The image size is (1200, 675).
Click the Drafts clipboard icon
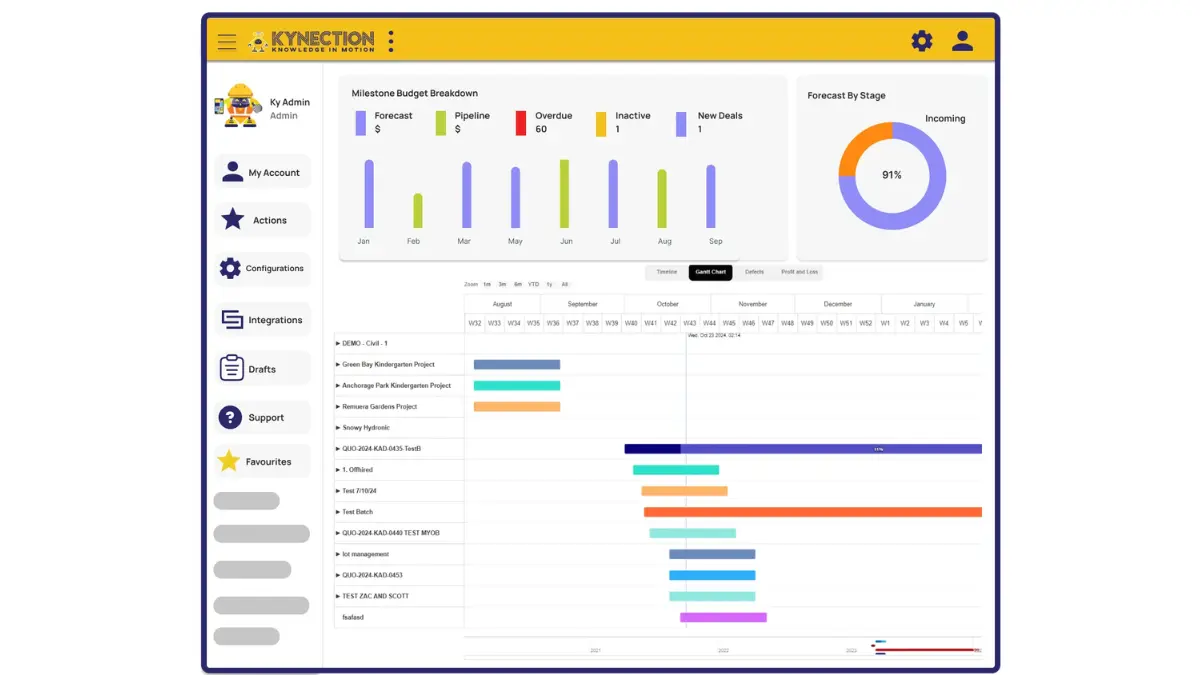click(231, 368)
